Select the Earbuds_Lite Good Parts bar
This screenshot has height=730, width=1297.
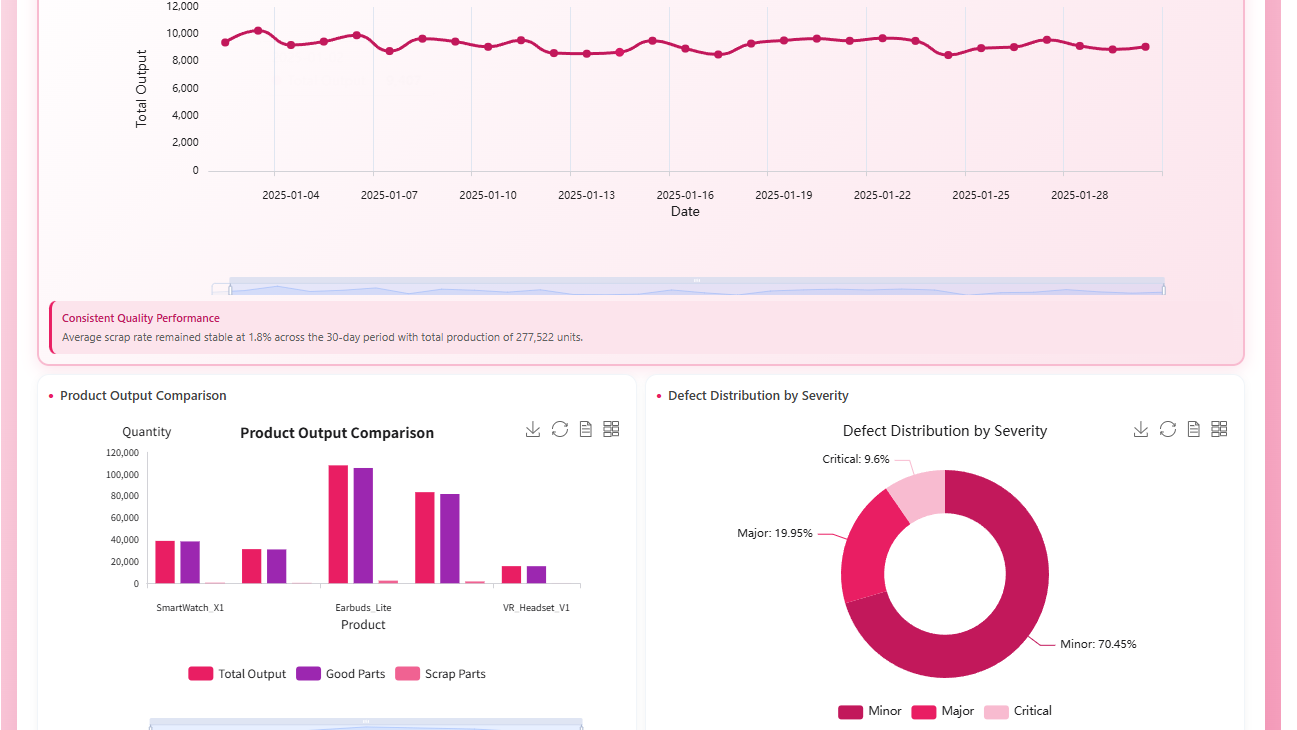(x=363, y=525)
